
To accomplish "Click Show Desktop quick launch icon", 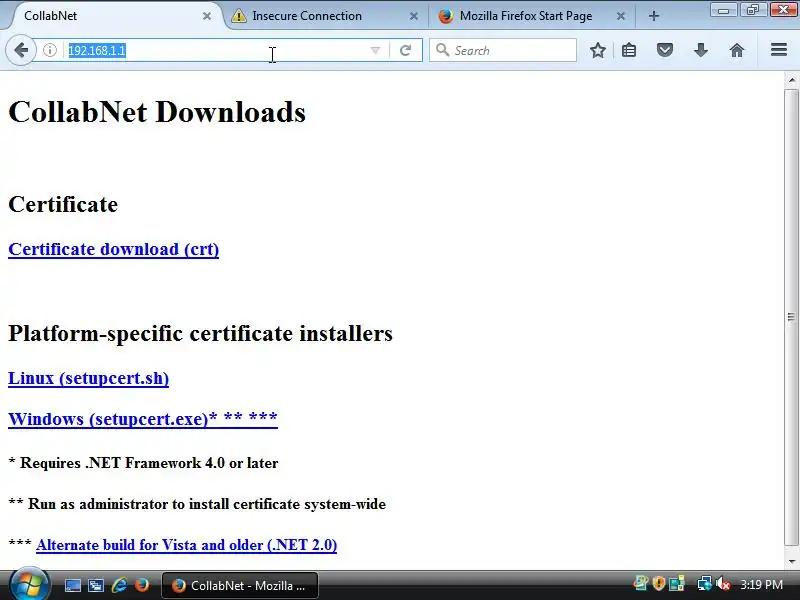I will pyautogui.click(x=72, y=585).
